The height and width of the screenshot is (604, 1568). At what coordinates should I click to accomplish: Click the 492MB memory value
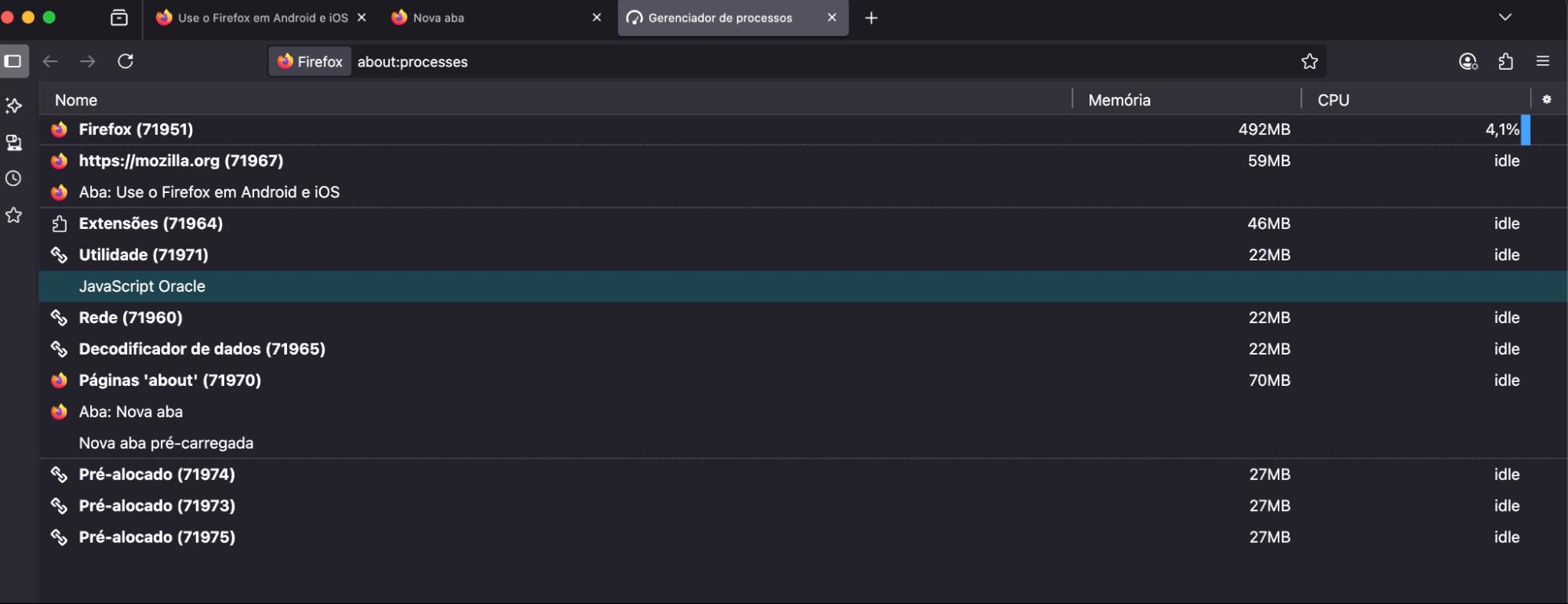[x=1264, y=129]
